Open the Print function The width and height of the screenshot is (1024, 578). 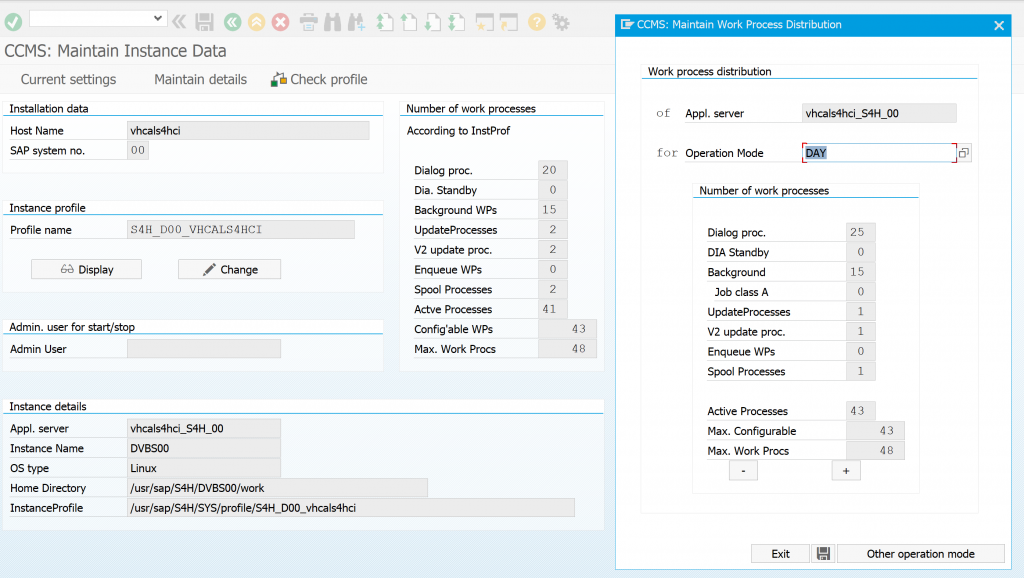[308, 21]
